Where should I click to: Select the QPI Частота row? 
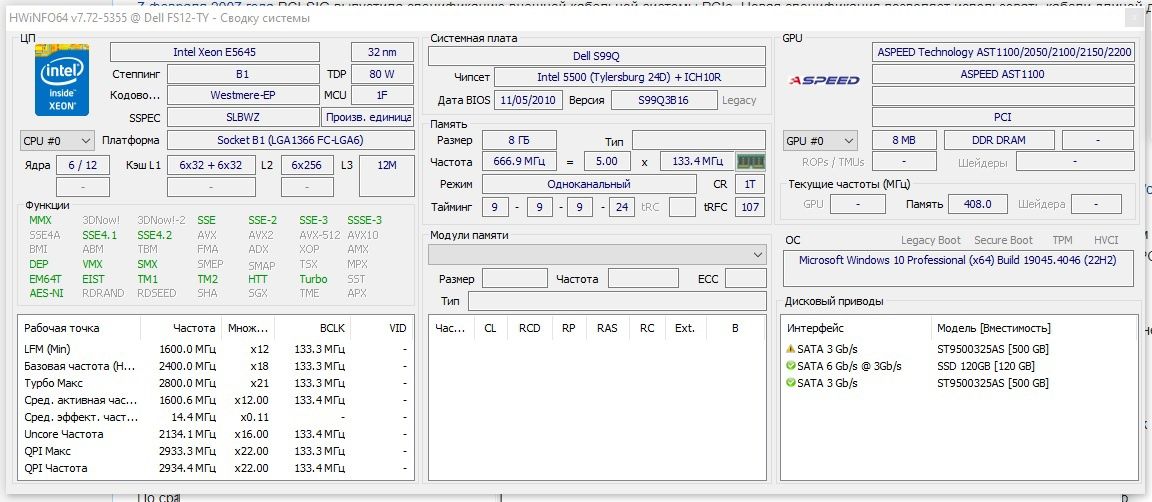(215, 468)
